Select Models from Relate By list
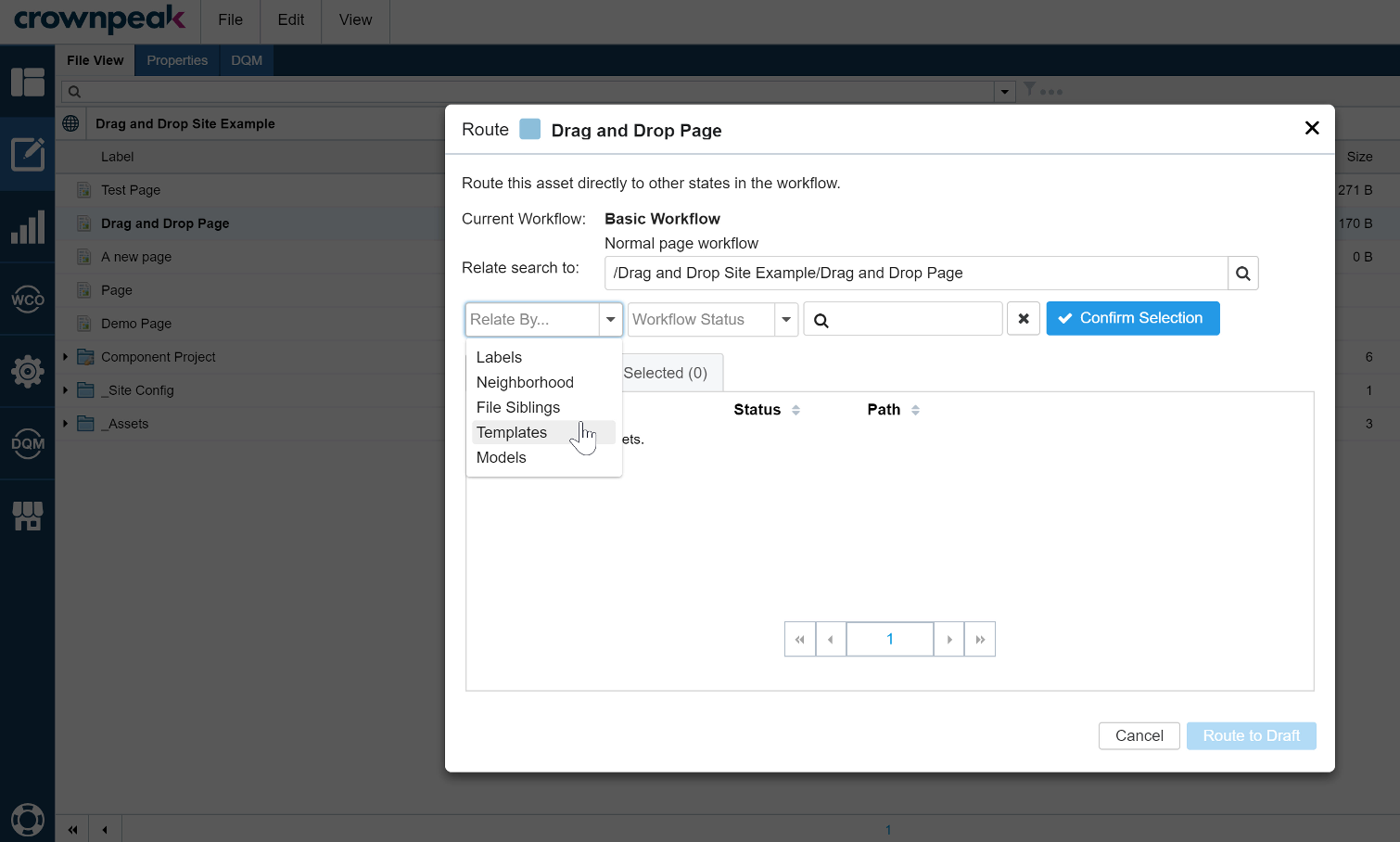1400x842 pixels. [543, 457]
